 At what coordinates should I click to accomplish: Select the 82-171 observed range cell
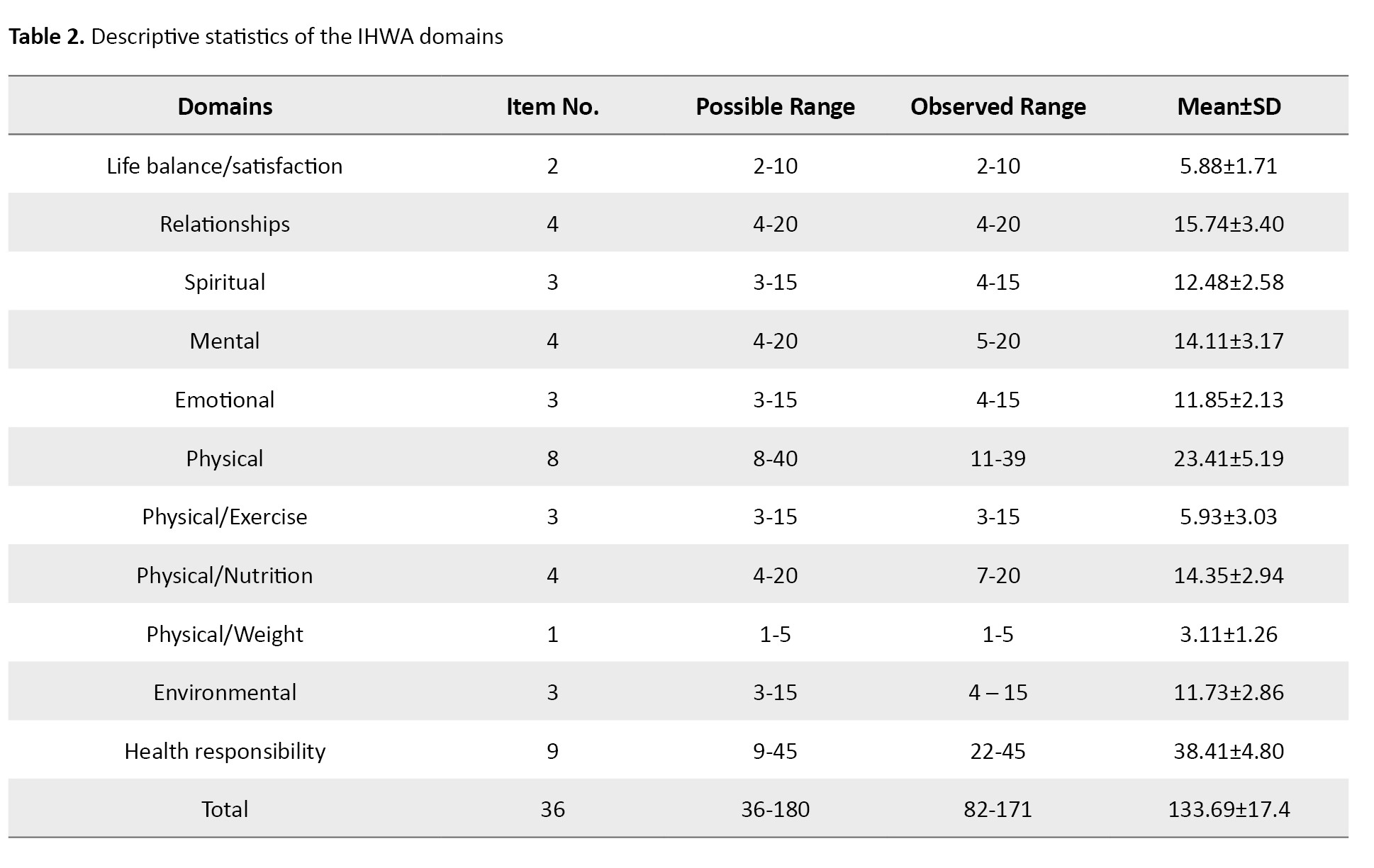(x=998, y=809)
